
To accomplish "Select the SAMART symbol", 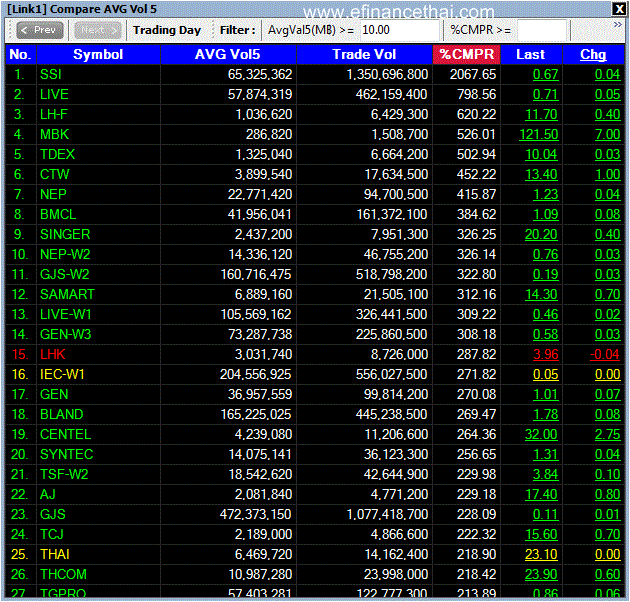I will [67, 294].
